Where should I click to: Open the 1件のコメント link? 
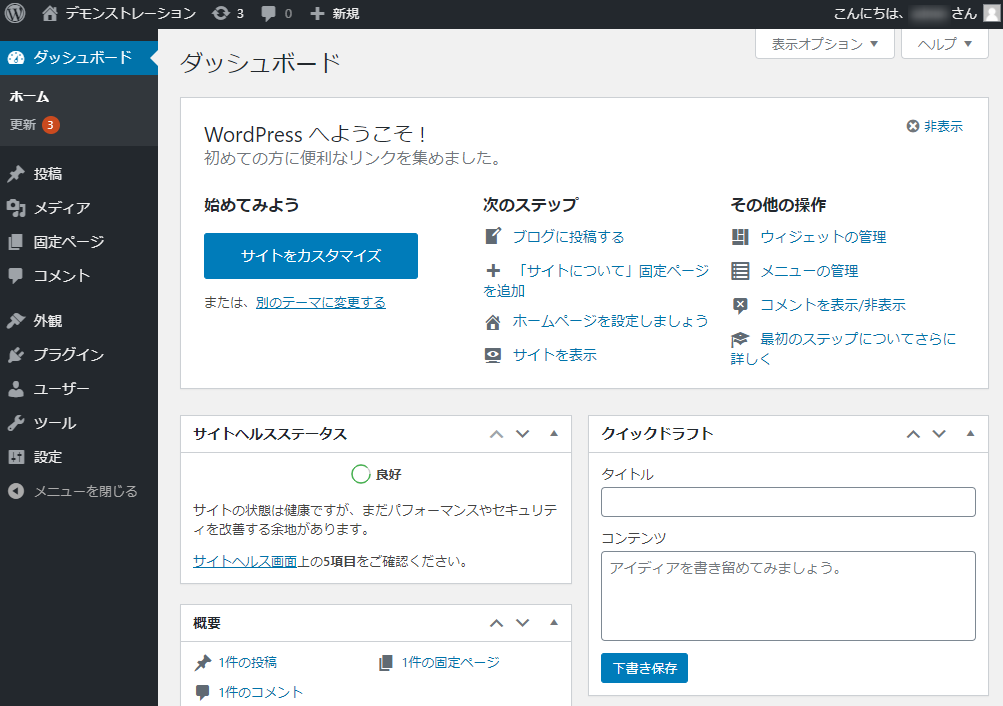pos(260,693)
